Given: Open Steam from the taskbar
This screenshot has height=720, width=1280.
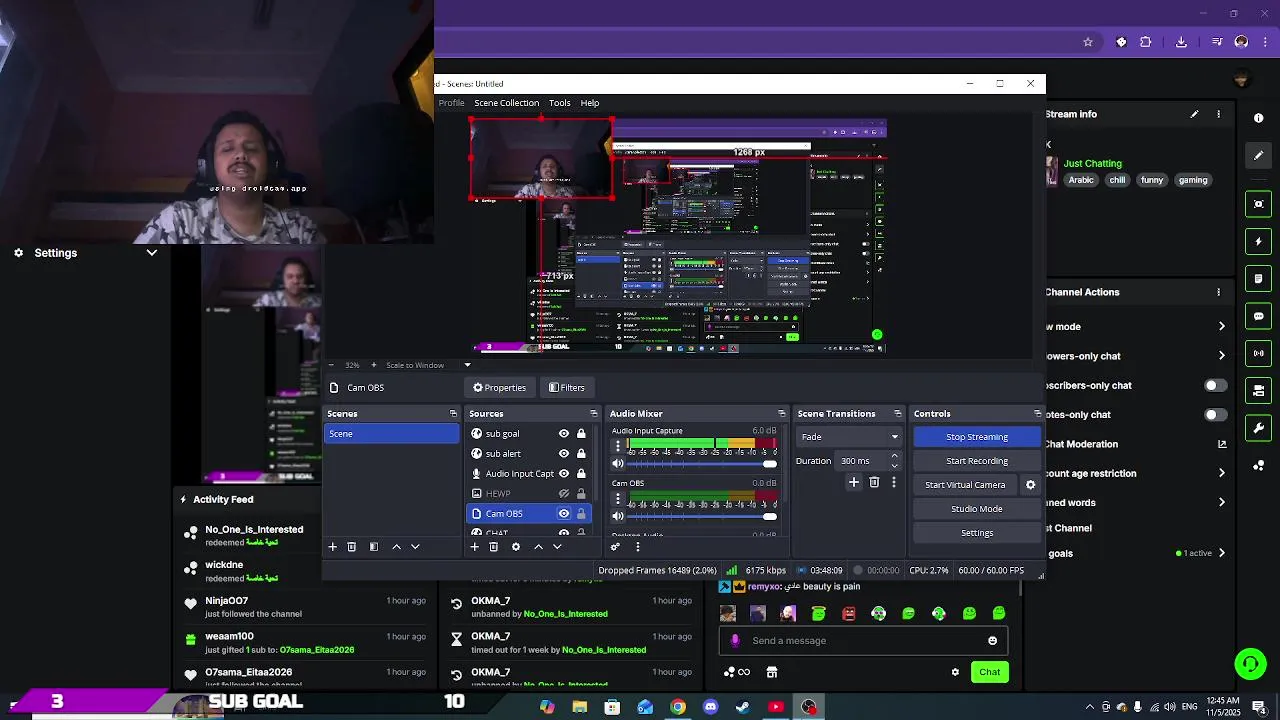Looking at the screenshot, I should pos(743,707).
